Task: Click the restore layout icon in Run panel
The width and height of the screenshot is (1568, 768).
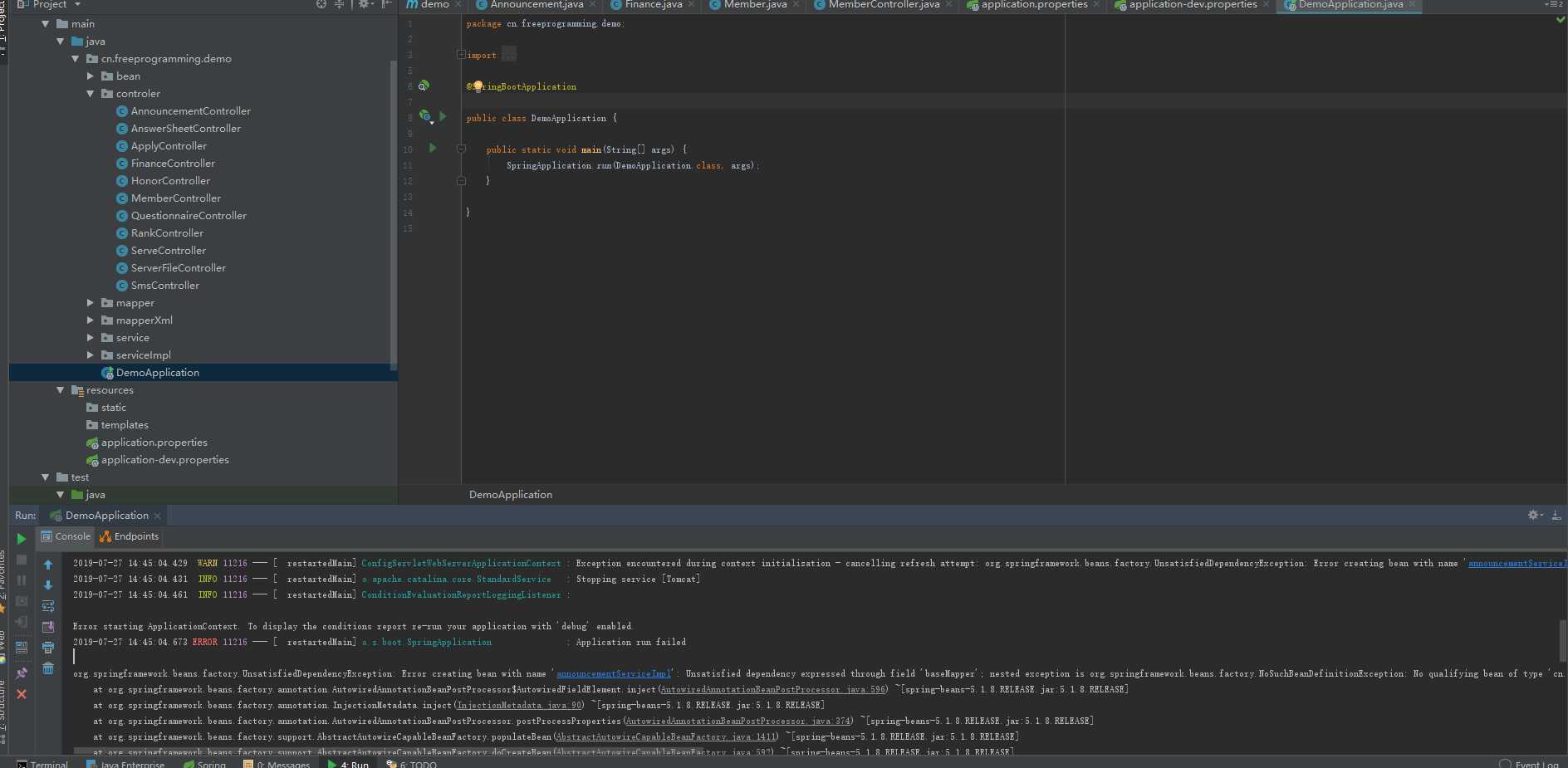Action: point(22,647)
